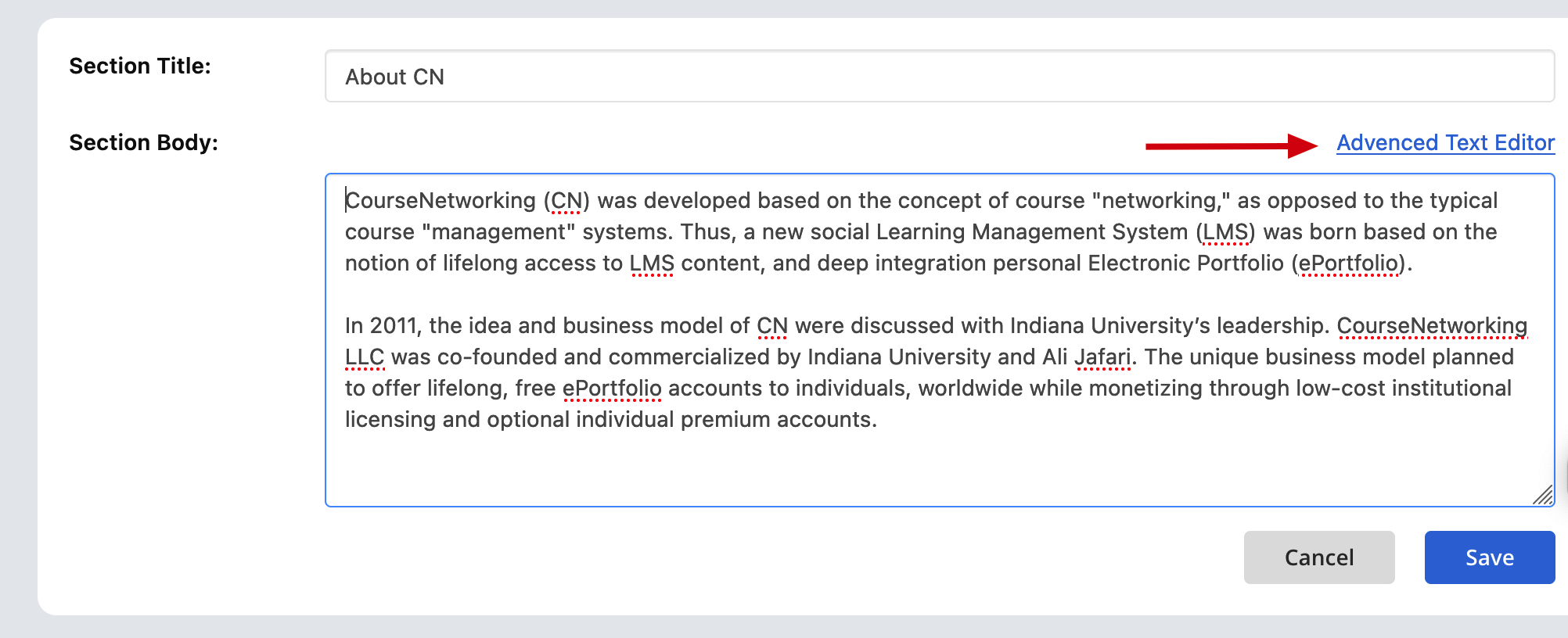
Task: Click the blue Save button
Action: tap(1490, 557)
